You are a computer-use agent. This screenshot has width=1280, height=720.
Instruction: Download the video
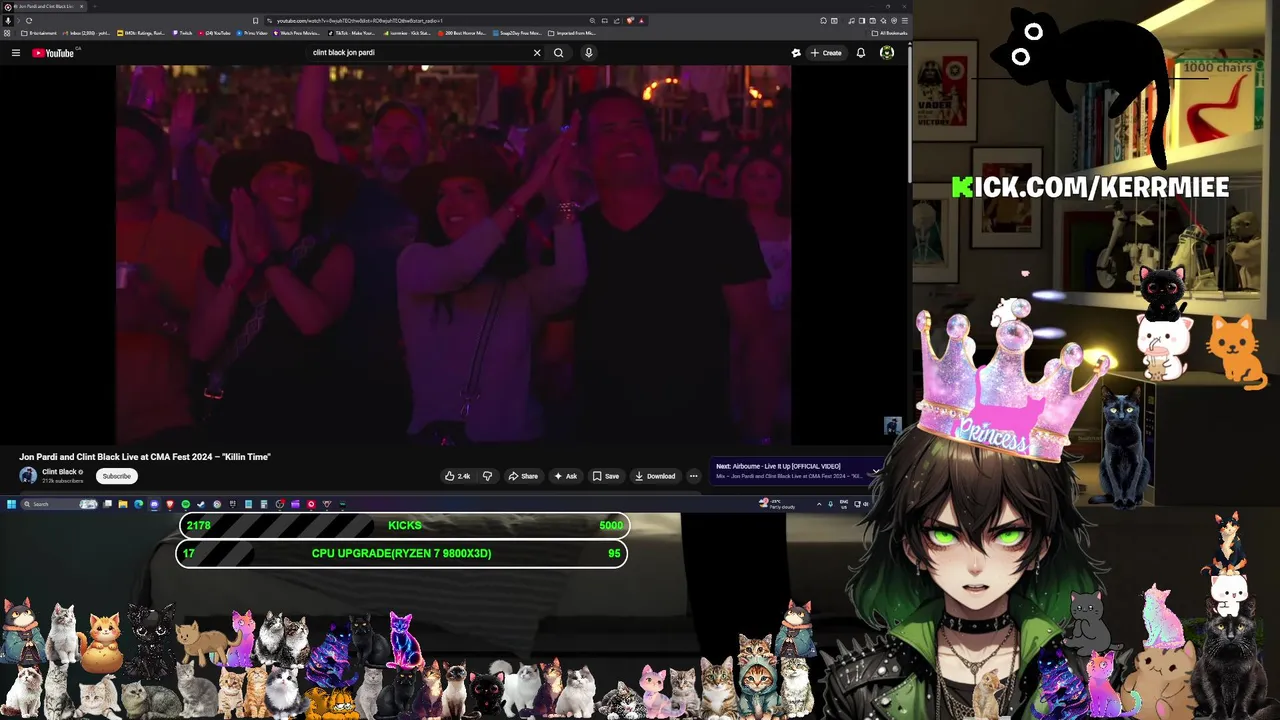[655, 476]
